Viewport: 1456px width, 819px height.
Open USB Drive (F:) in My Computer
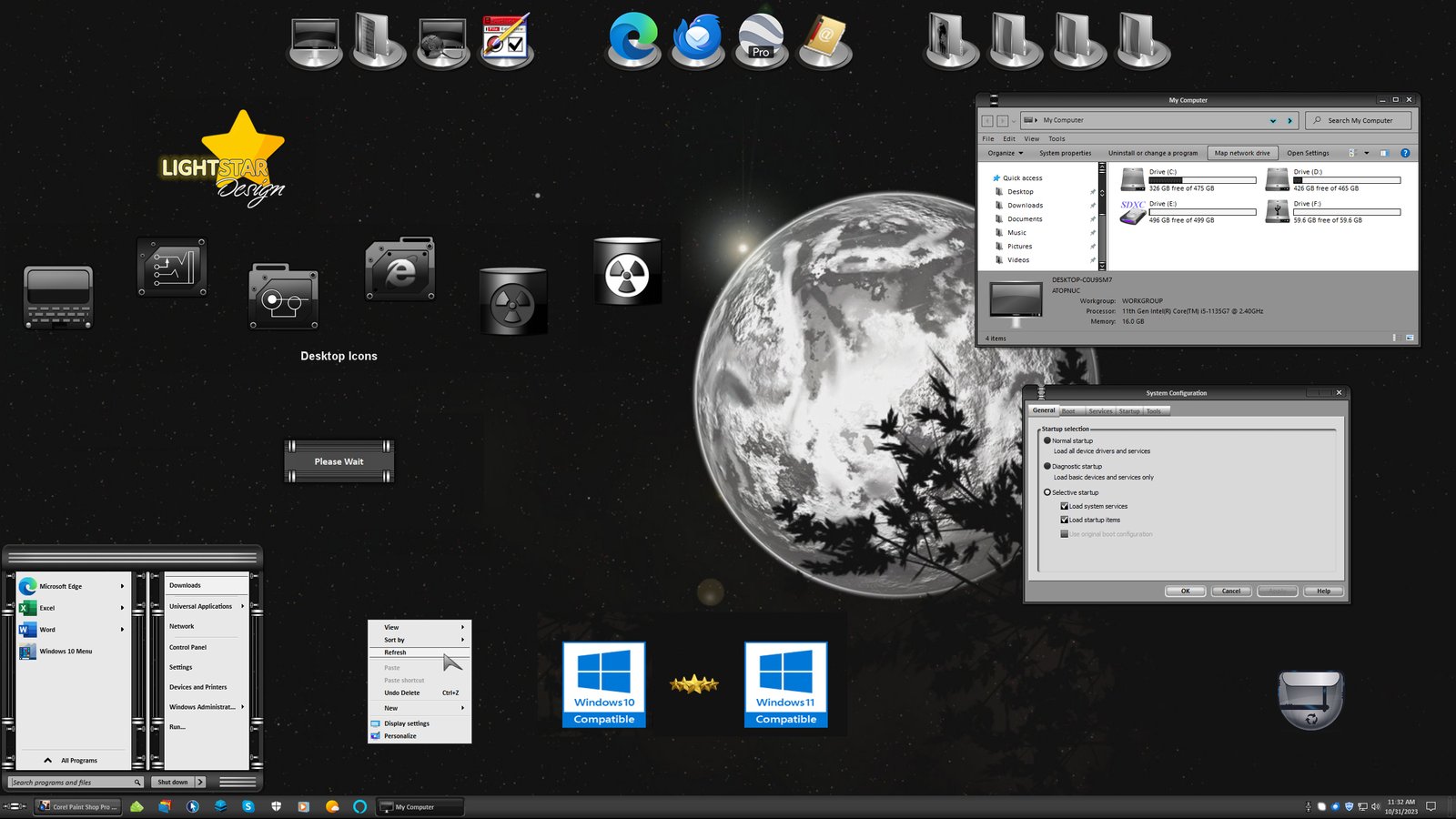coord(1333,211)
